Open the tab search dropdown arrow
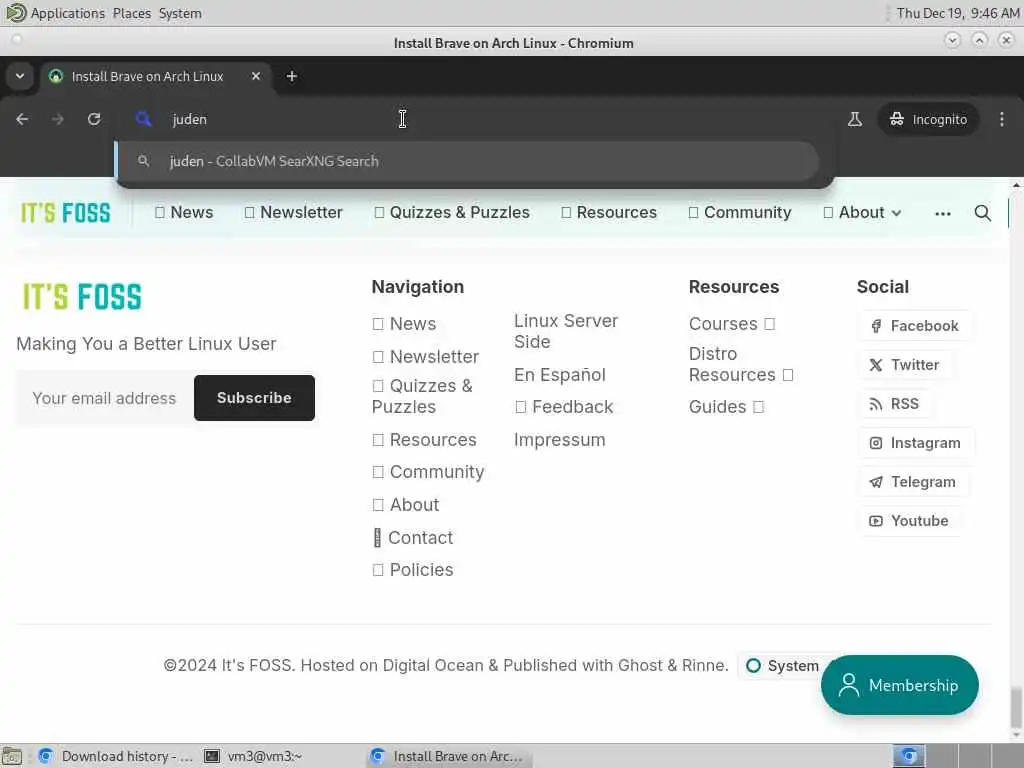The width and height of the screenshot is (1024, 768). [x=20, y=76]
